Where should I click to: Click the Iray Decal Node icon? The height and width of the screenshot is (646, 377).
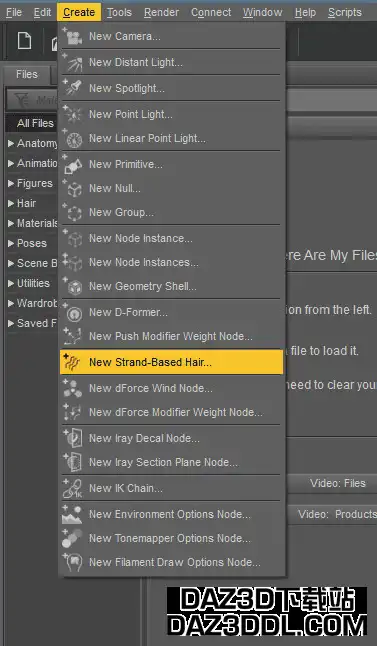[73, 438]
